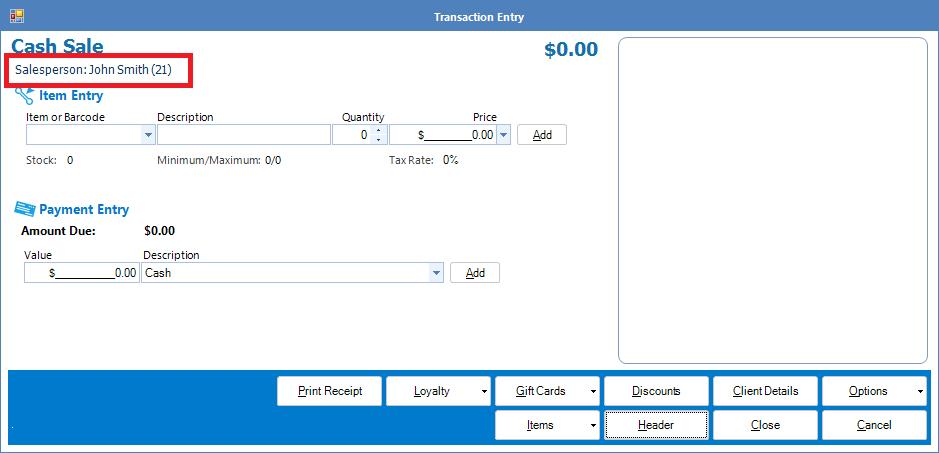This screenshot has width=939, height=453.
Task: Open the Gift Cards menu button
Action: point(547,391)
